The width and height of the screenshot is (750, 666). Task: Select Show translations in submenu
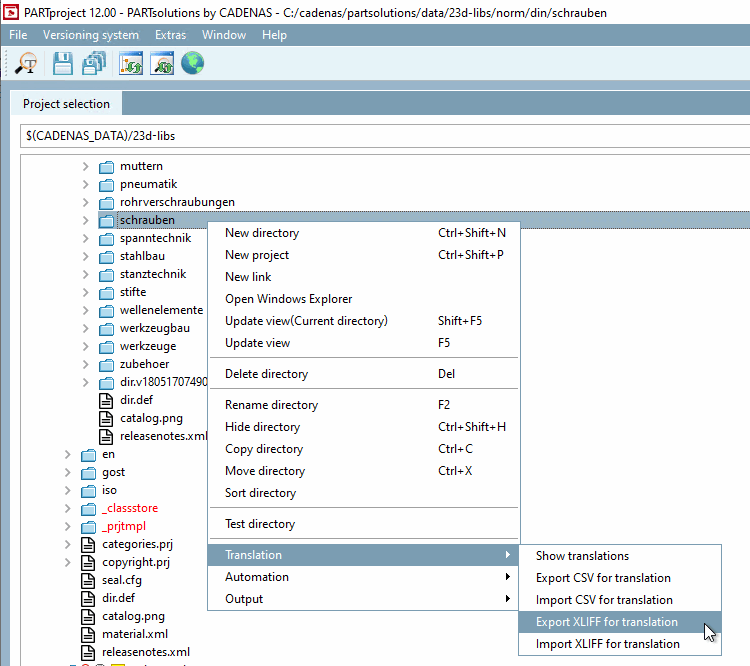582,556
